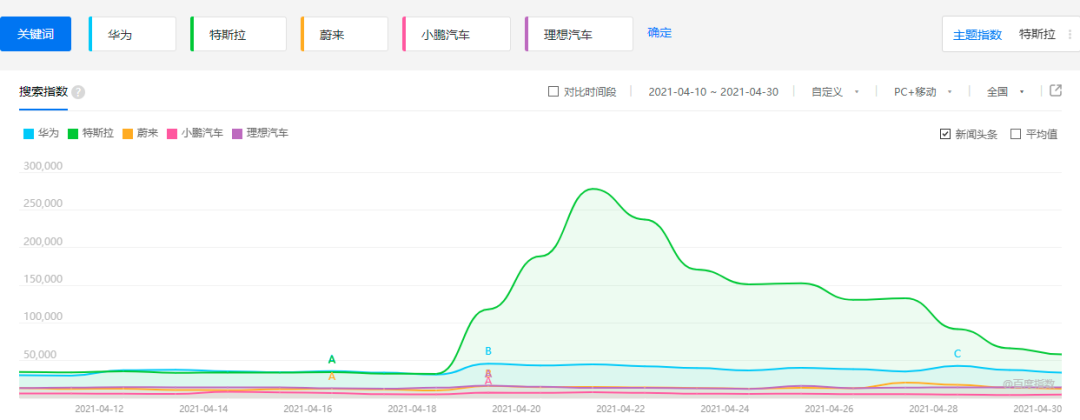Click the blue news marker C on chart
This screenshot has width=1080, height=420.
point(957,354)
